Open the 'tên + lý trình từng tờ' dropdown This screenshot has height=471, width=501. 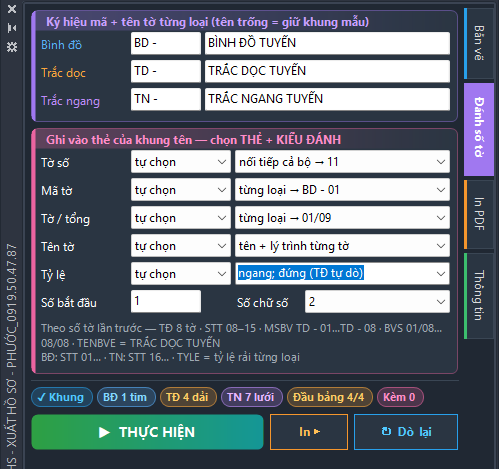[343, 246]
